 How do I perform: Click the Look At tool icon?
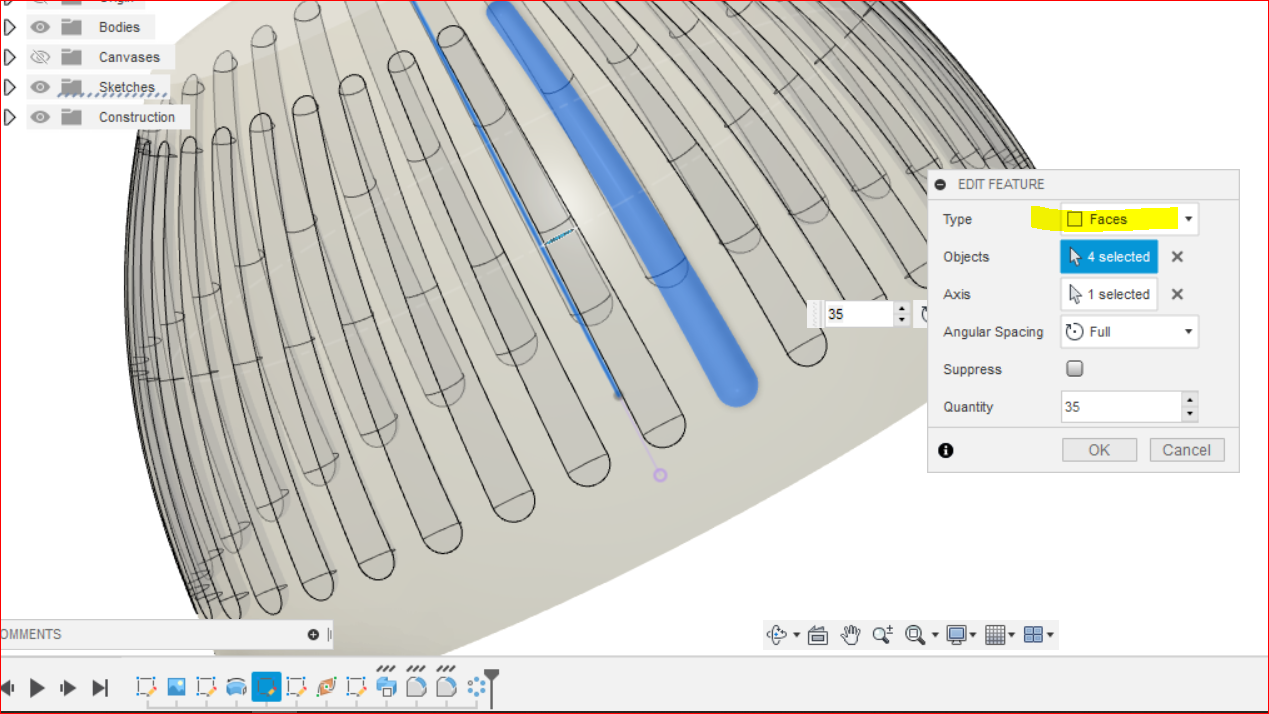pos(817,634)
